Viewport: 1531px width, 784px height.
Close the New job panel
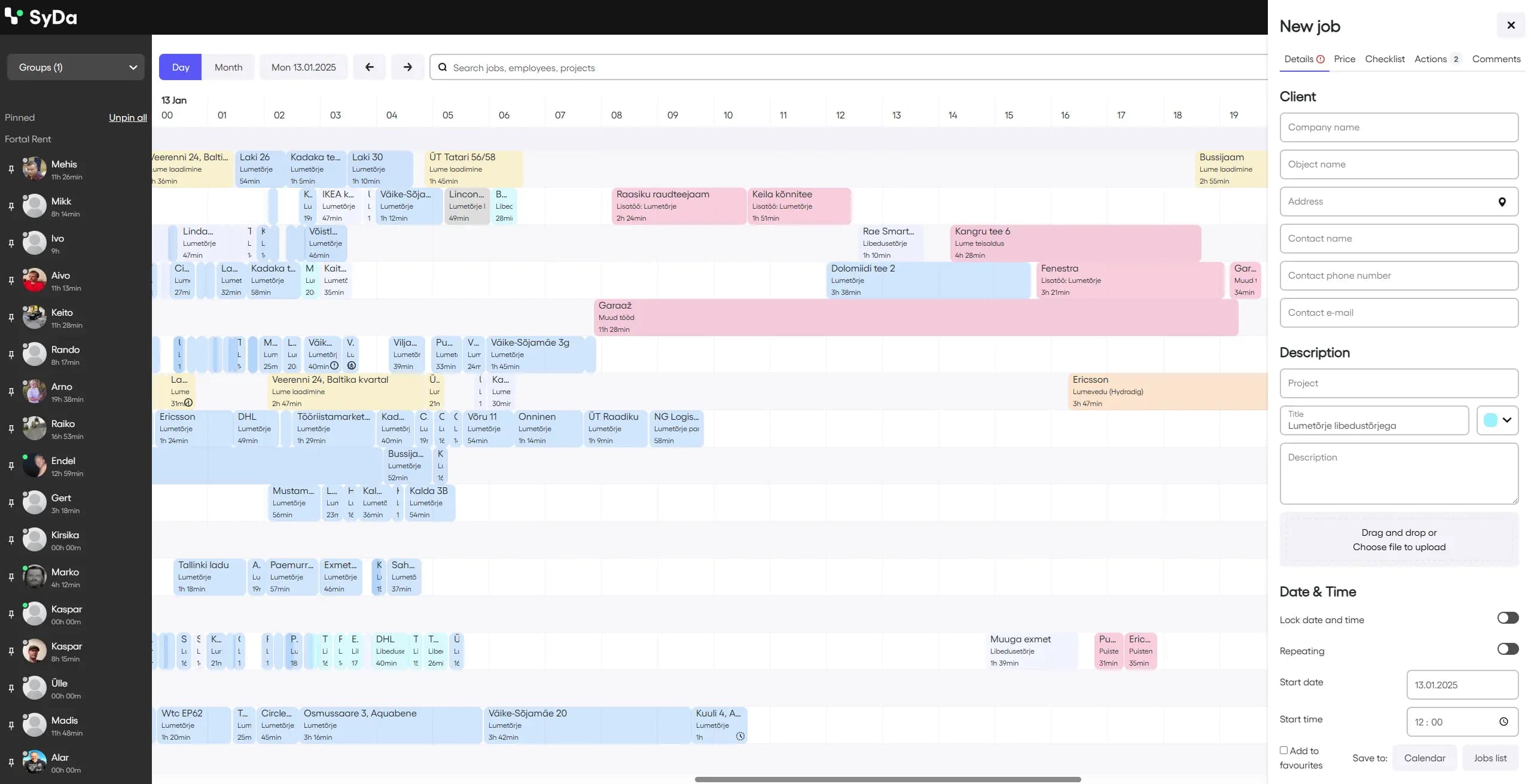(x=1511, y=25)
